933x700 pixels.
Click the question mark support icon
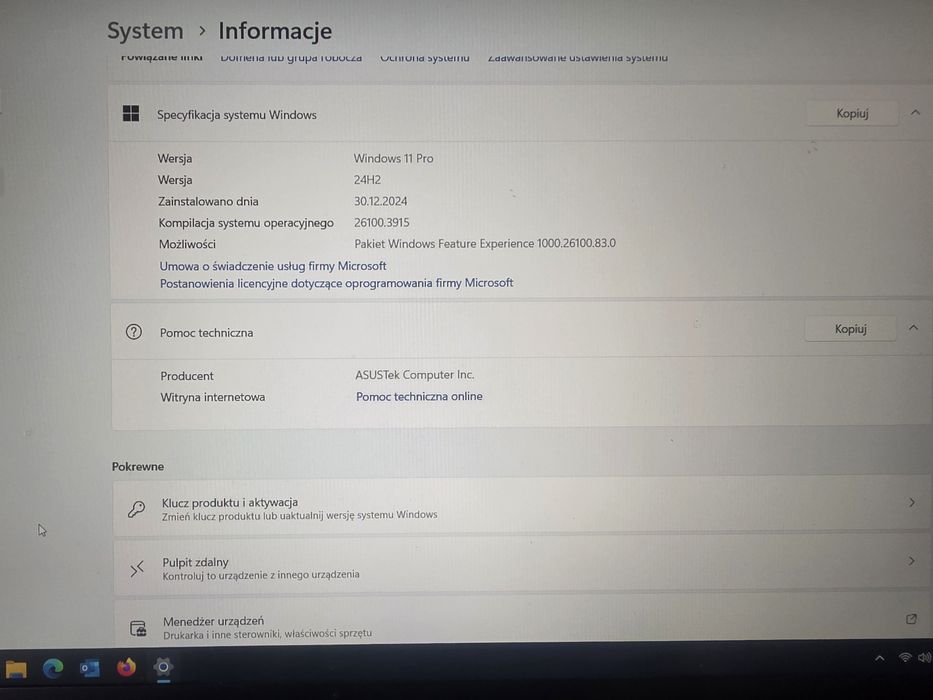(x=134, y=332)
